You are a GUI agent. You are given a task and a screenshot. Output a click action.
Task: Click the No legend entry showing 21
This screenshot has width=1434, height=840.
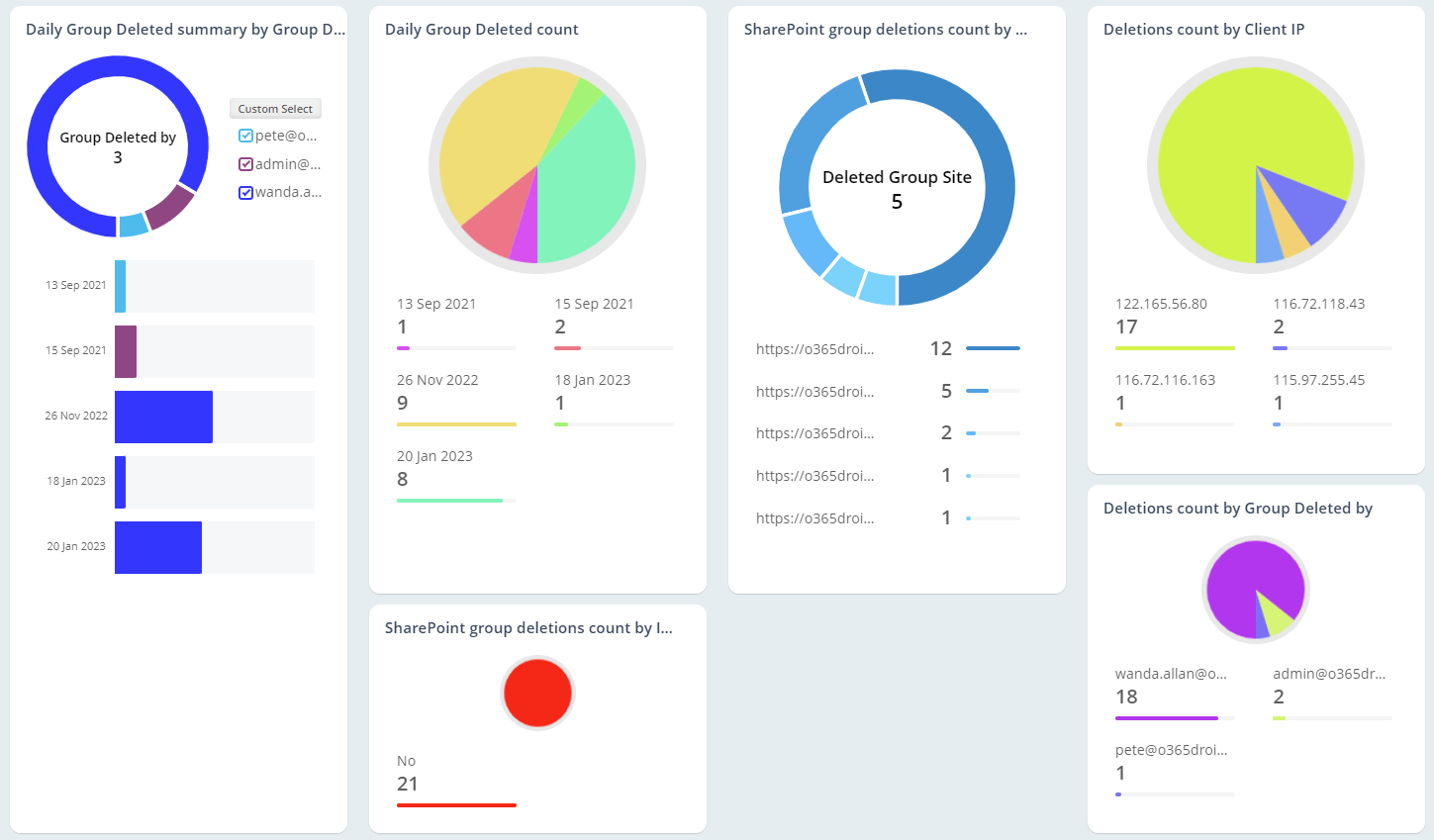407,772
